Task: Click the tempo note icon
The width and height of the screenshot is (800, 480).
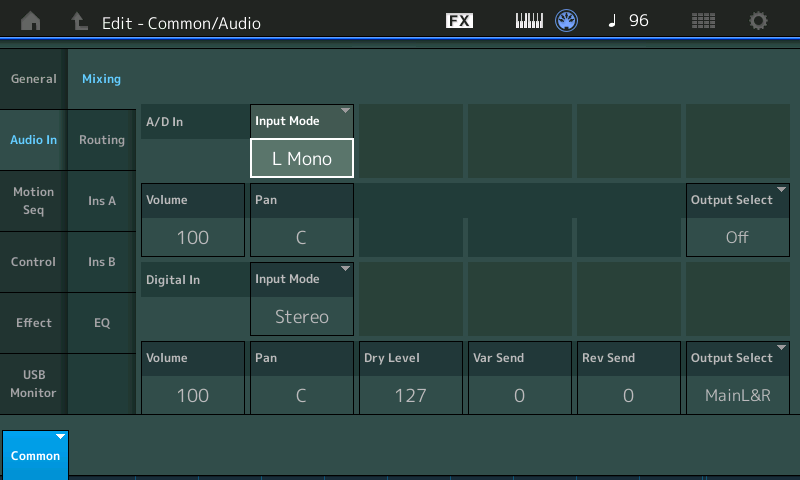Action: [612, 21]
